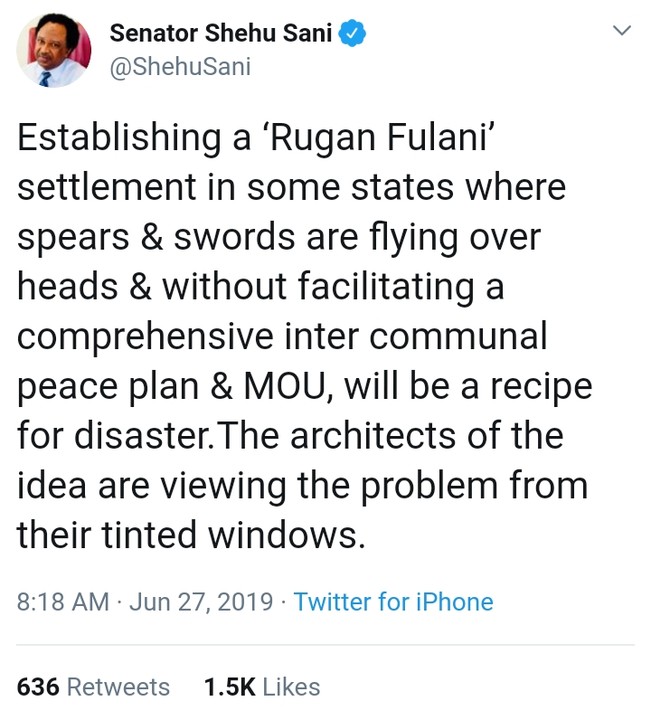Click the word 'Likes' label
The image size is (651, 720).
pos(292,687)
